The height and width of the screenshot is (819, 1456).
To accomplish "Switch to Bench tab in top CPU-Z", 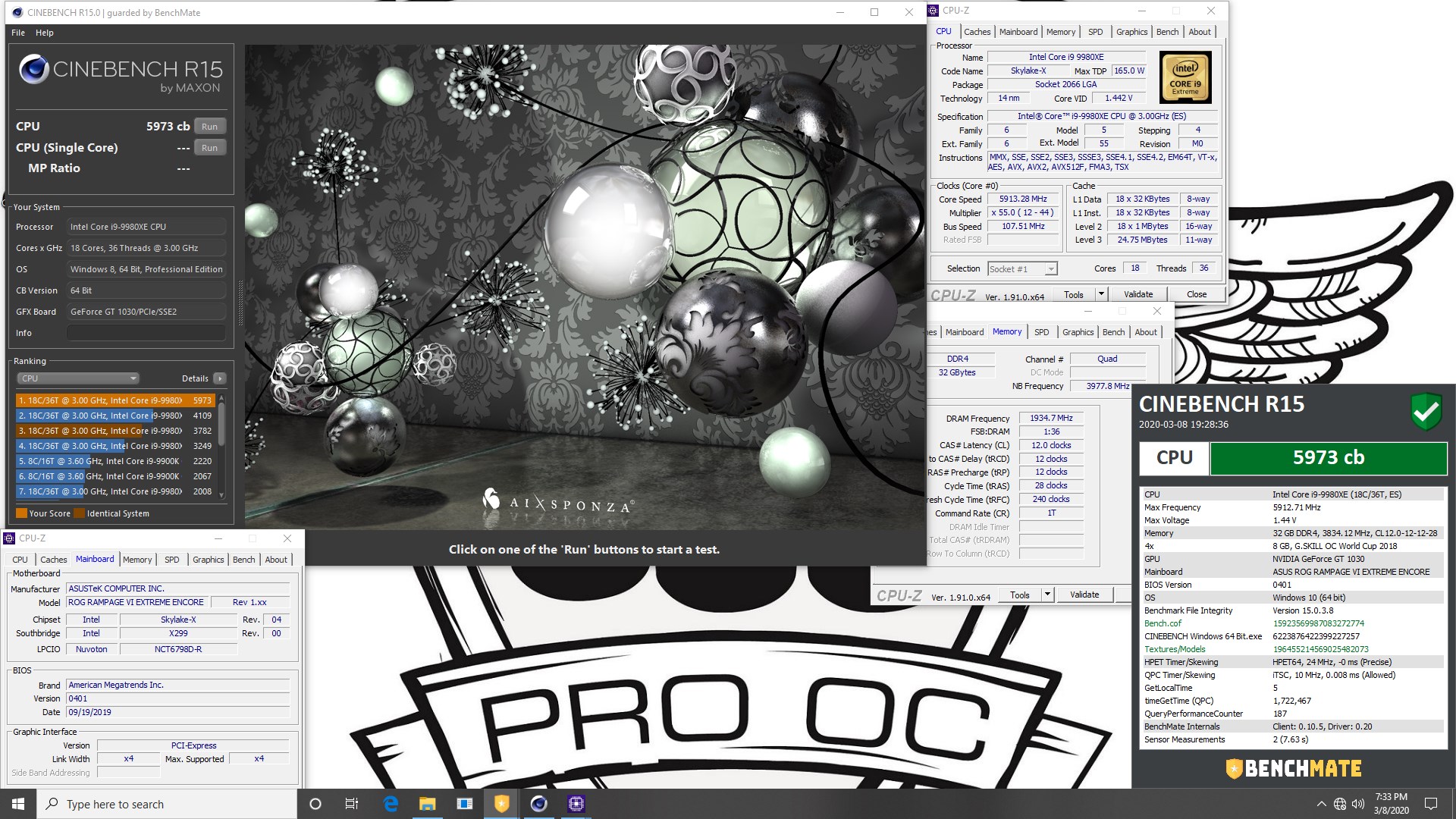I will click(1167, 32).
